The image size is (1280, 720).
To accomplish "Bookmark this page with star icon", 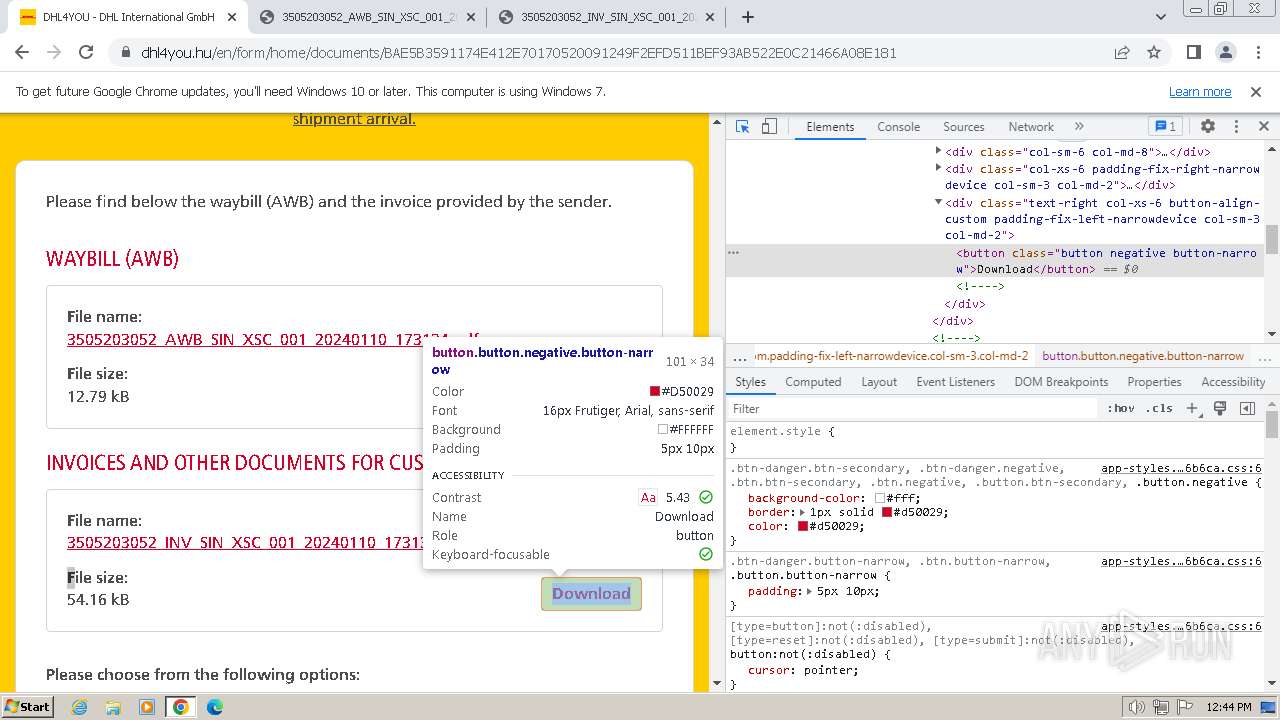I will [x=1154, y=53].
